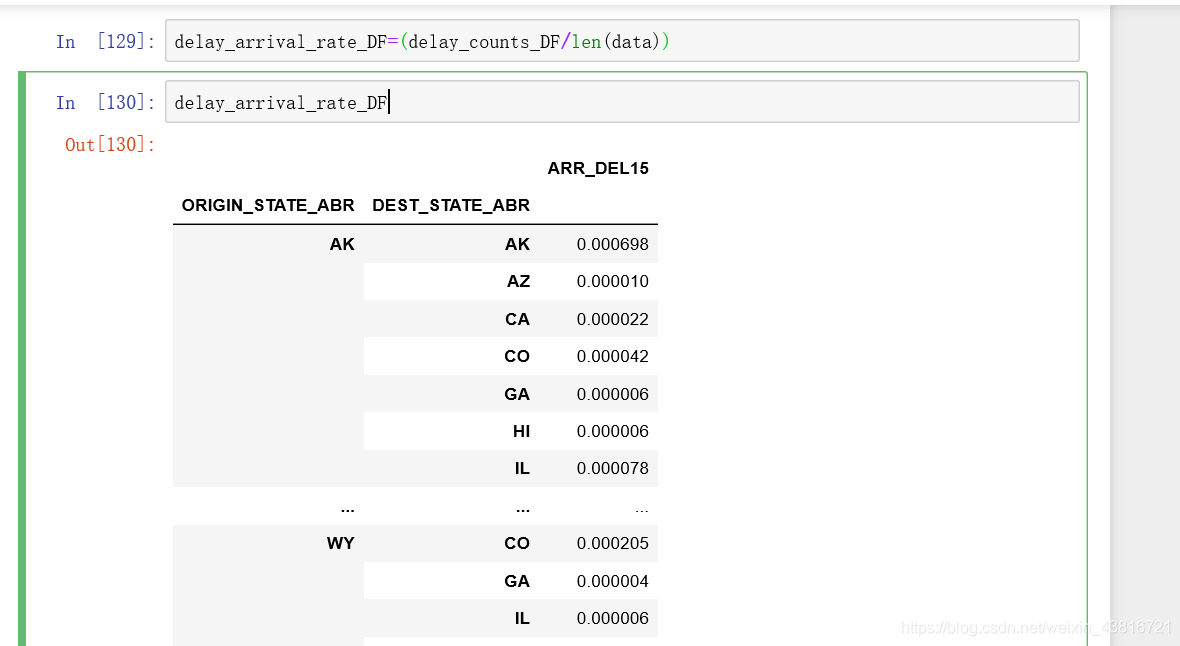Click the ORIGIN_STATE_ABR index header
1180x646 pixels.
pos(268,206)
